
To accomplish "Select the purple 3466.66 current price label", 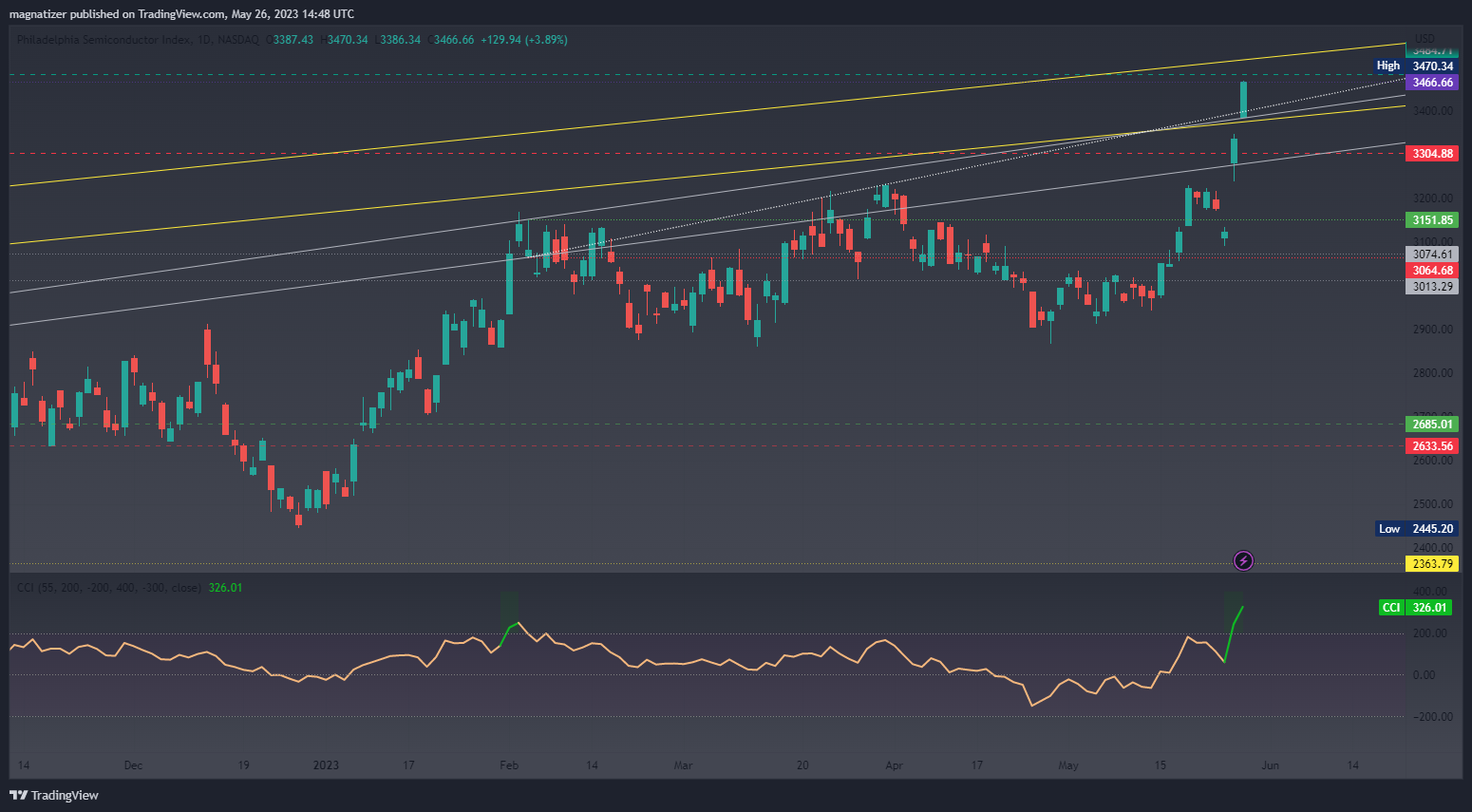I will pos(1432,83).
